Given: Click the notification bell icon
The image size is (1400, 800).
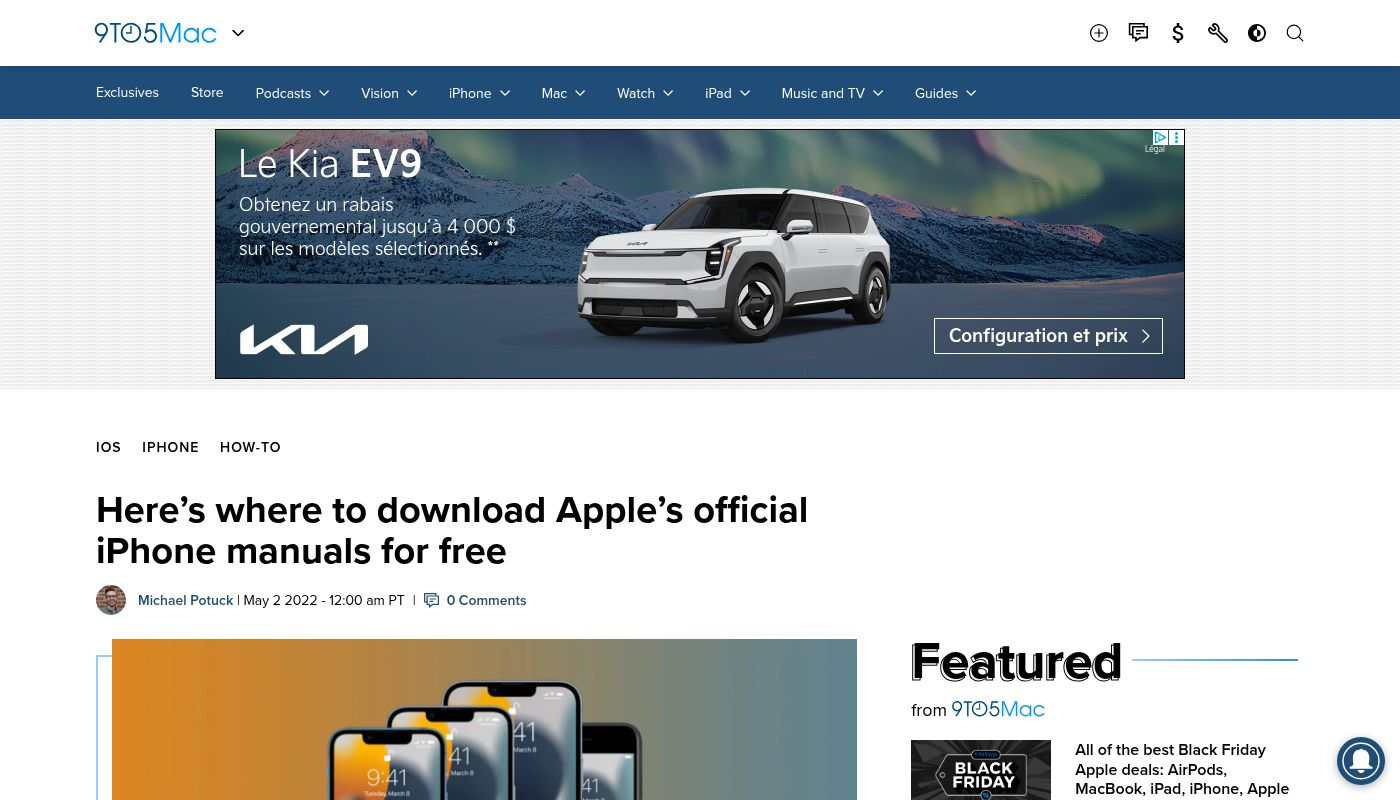Looking at the screenshot, I should (x=1361, y=761).
